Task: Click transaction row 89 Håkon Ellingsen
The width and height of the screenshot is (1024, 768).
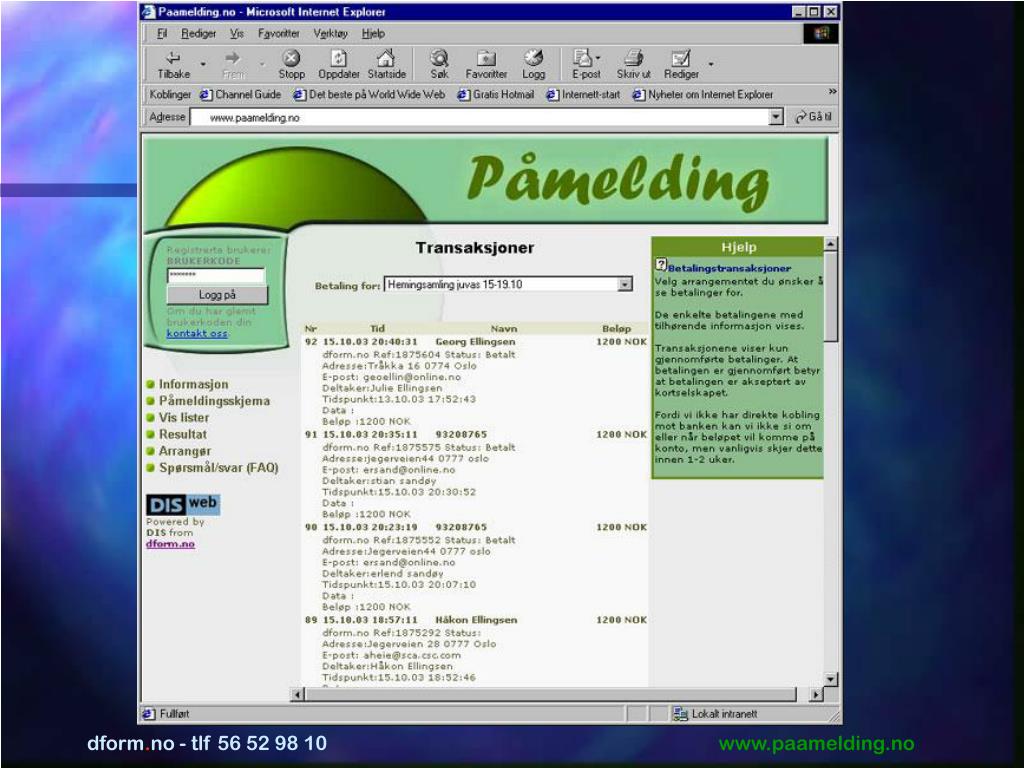Action: pyautogui.click(x=475, y=620)
